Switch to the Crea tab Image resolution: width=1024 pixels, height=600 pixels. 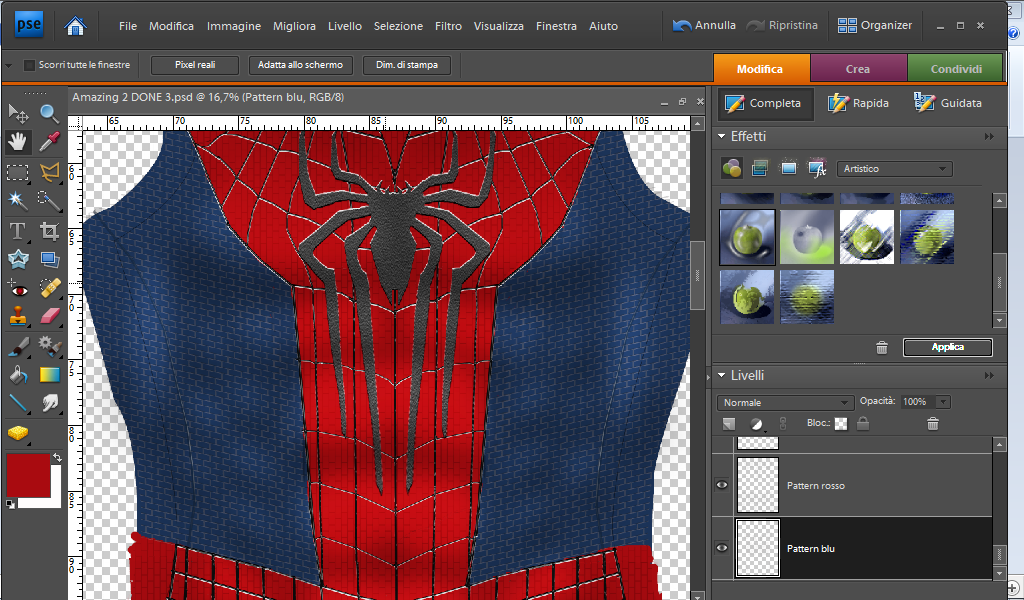point(858,69)
